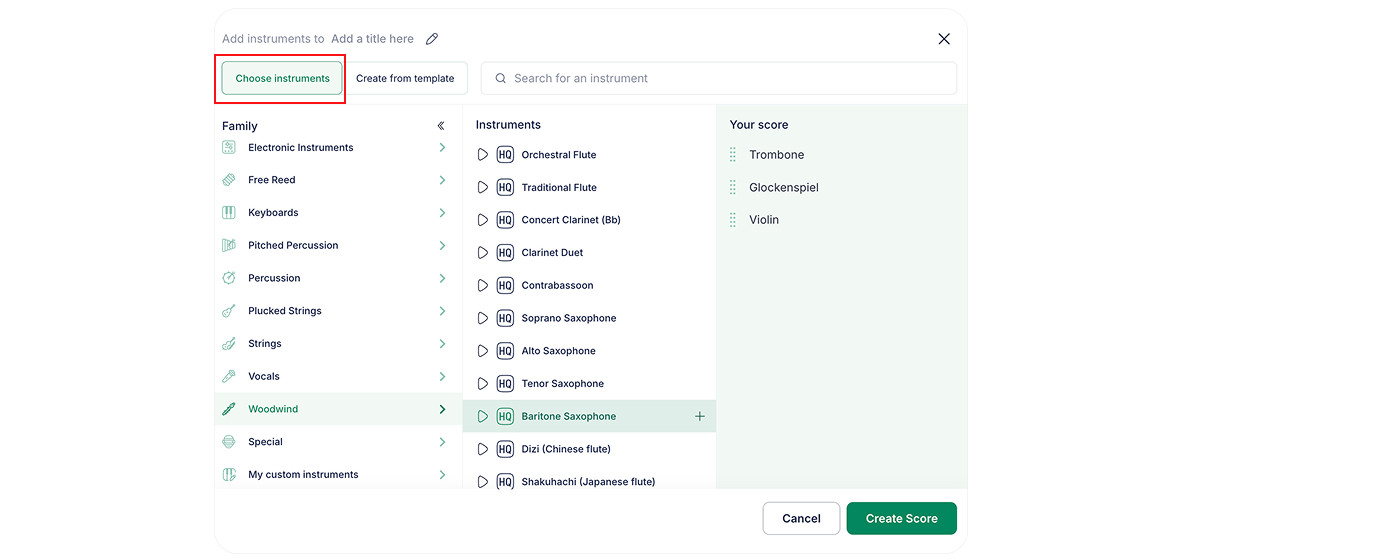Viewport: 1400px width, 560px height.
Task: Switch to Create from template tab
Action: (x=405, y=78)
